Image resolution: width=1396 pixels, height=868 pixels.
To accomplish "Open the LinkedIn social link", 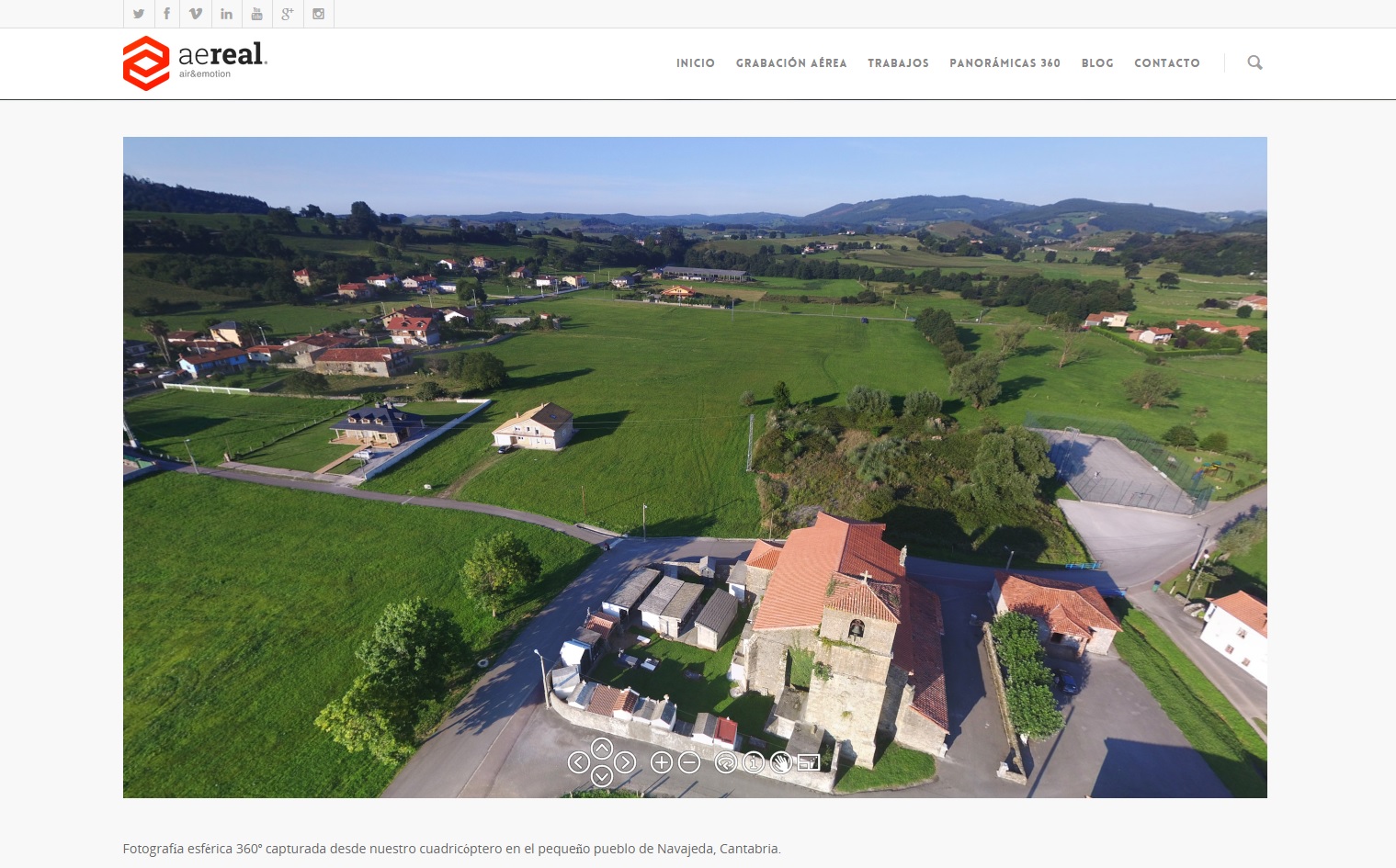I will click(x=226, y=14).
